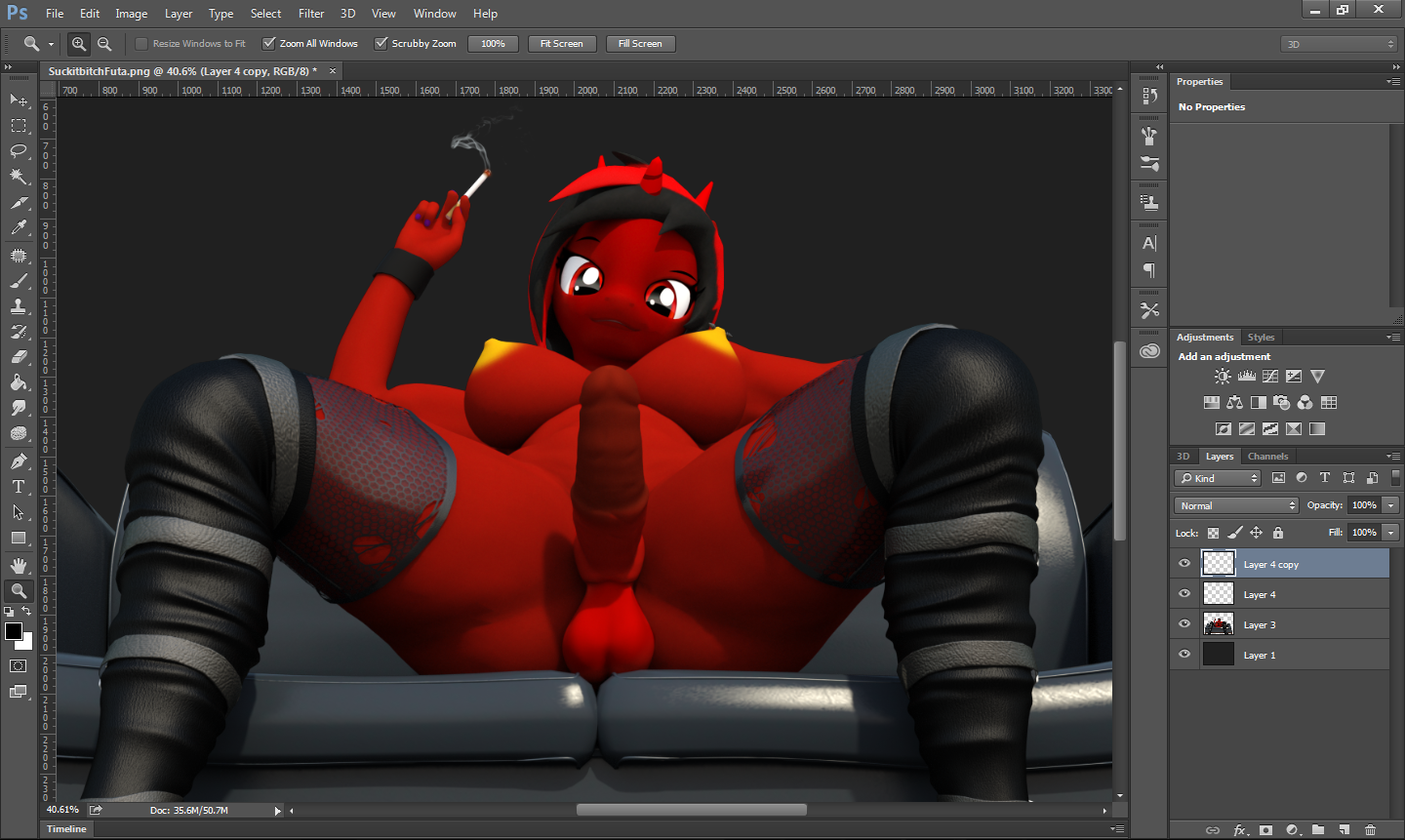This screenshot has height=840, width=1405.
Task: Select the Magic Wand tool
Action: coord(19,177)
